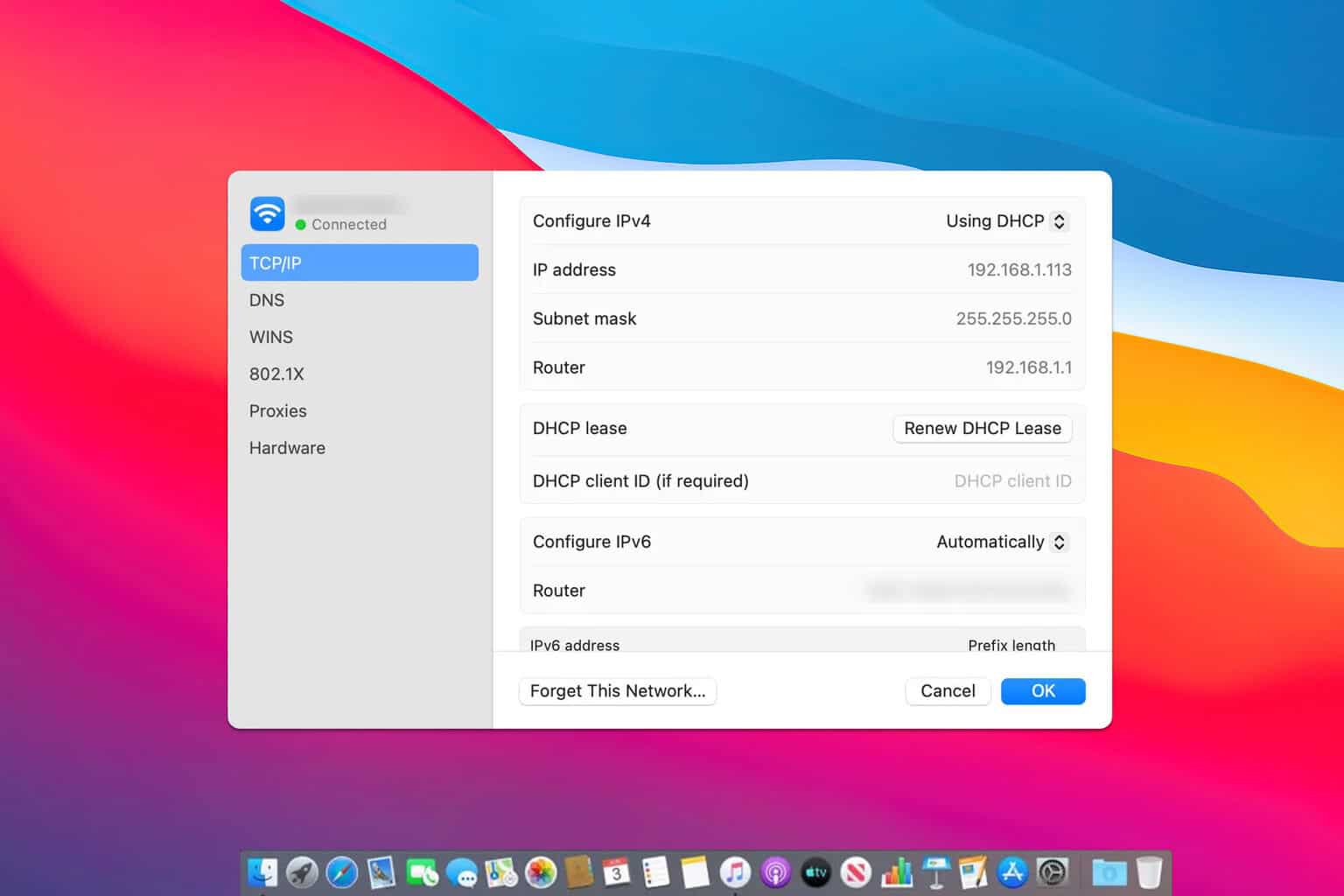Launch Maps from the Dock
The height and width of the screenshot is (896, 1344).
click(x=500, y=872)
